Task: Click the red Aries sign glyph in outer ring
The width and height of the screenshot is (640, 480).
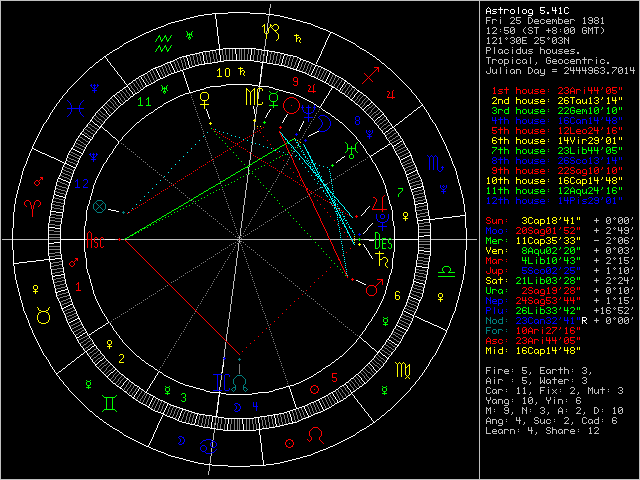Action: (x=32, y=208)
